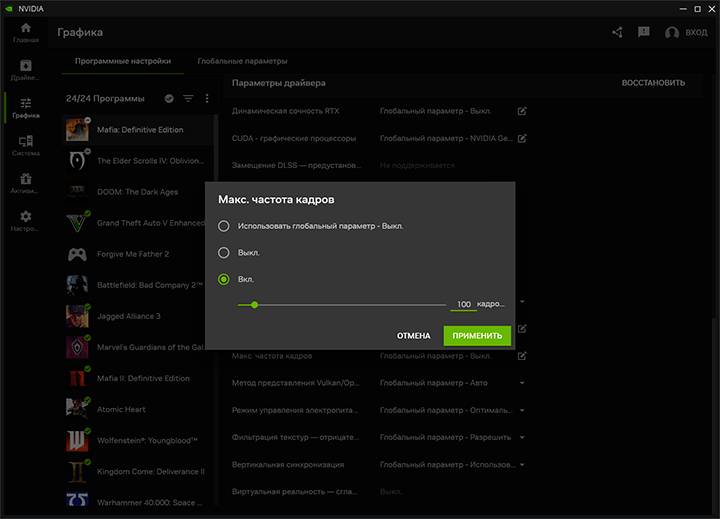Image resolution: width=720 pixels, height=519 pixels.
Task: Click Виртуальная реальность setting label
Action: pos(294,492)
